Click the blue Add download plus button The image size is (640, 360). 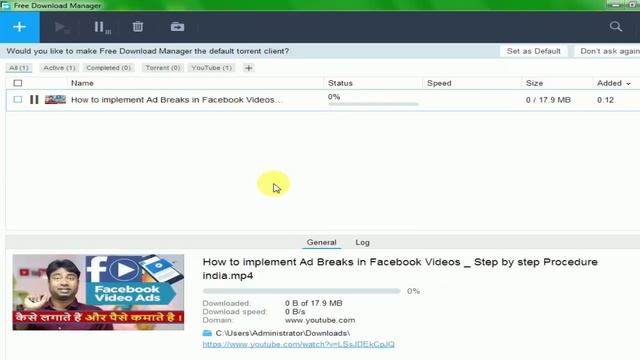[x=20, y=27]
